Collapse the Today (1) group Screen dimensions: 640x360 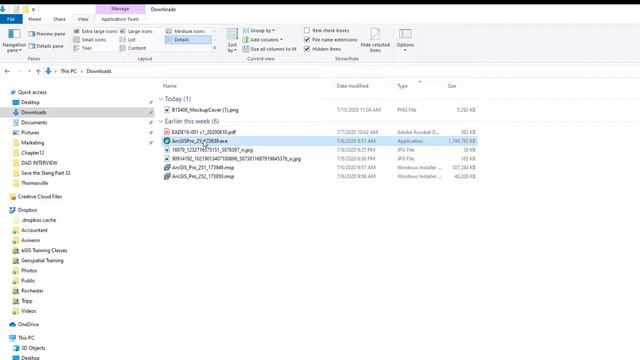coord(161,99)
